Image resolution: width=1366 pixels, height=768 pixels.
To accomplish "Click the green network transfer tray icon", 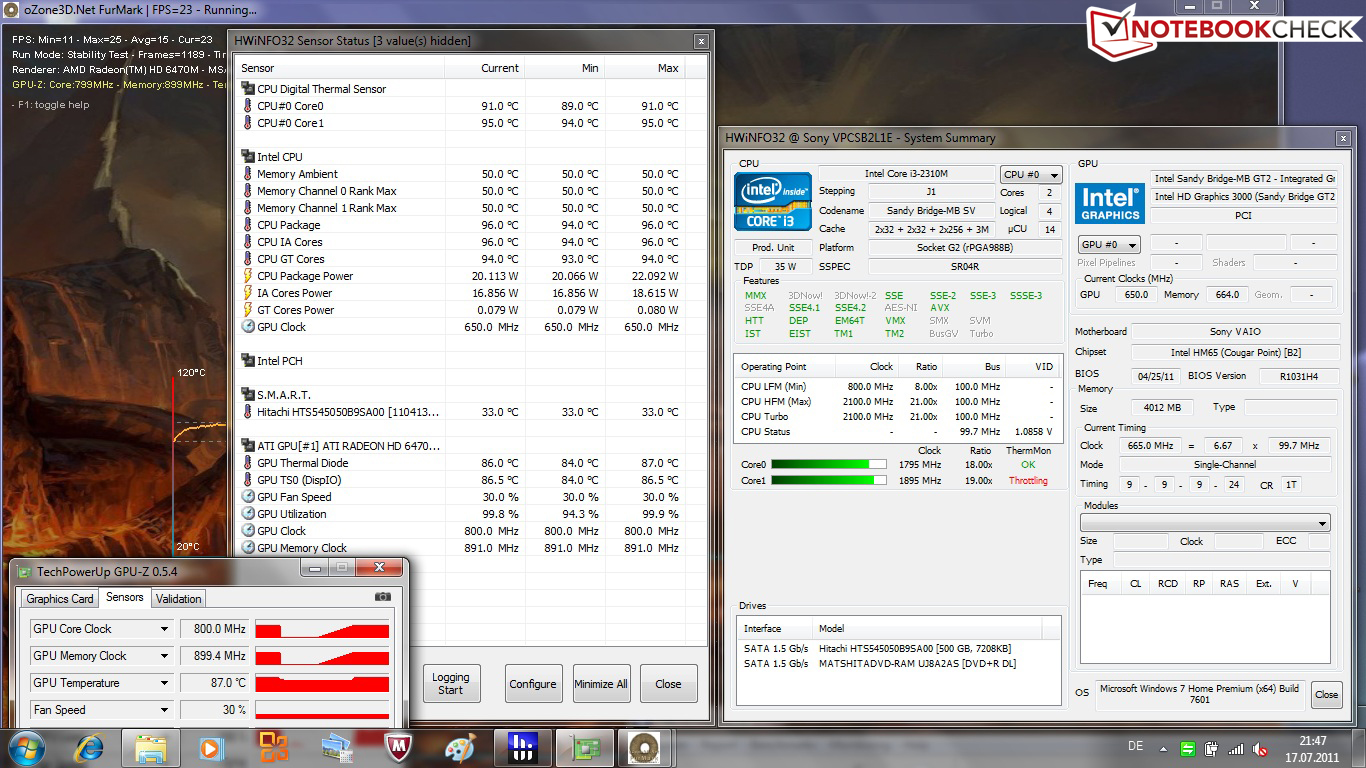I will click(1187, 749).
